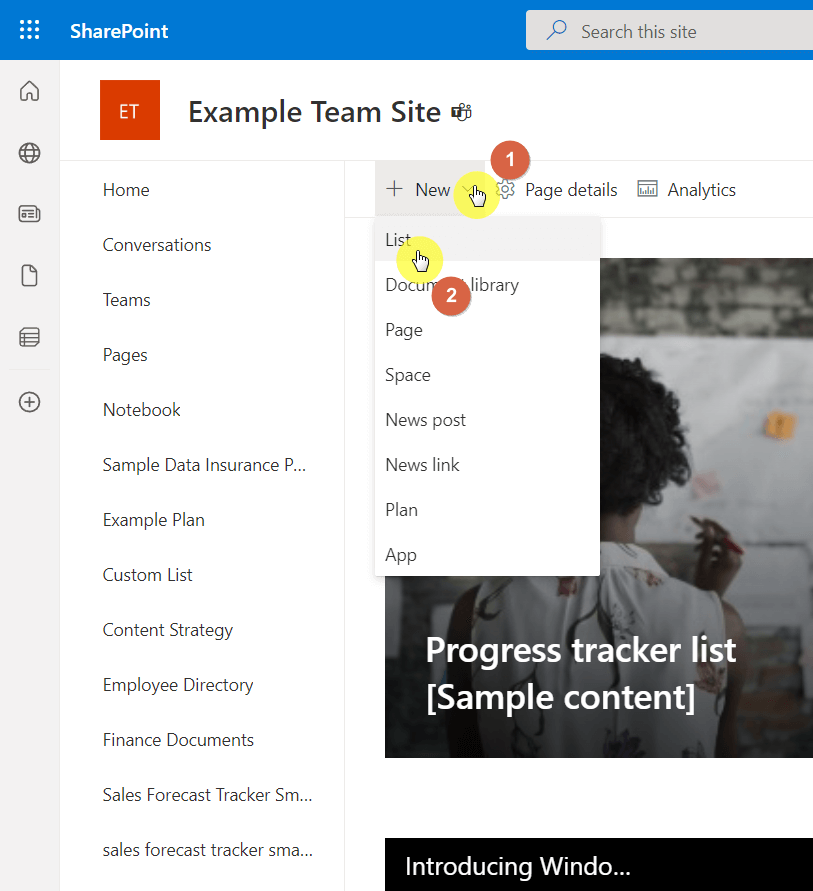Open lowercase sales forecast tracker sma... link
Viewport: 813px width, 891px height.
pyautogui.click(x=207, y=850)
